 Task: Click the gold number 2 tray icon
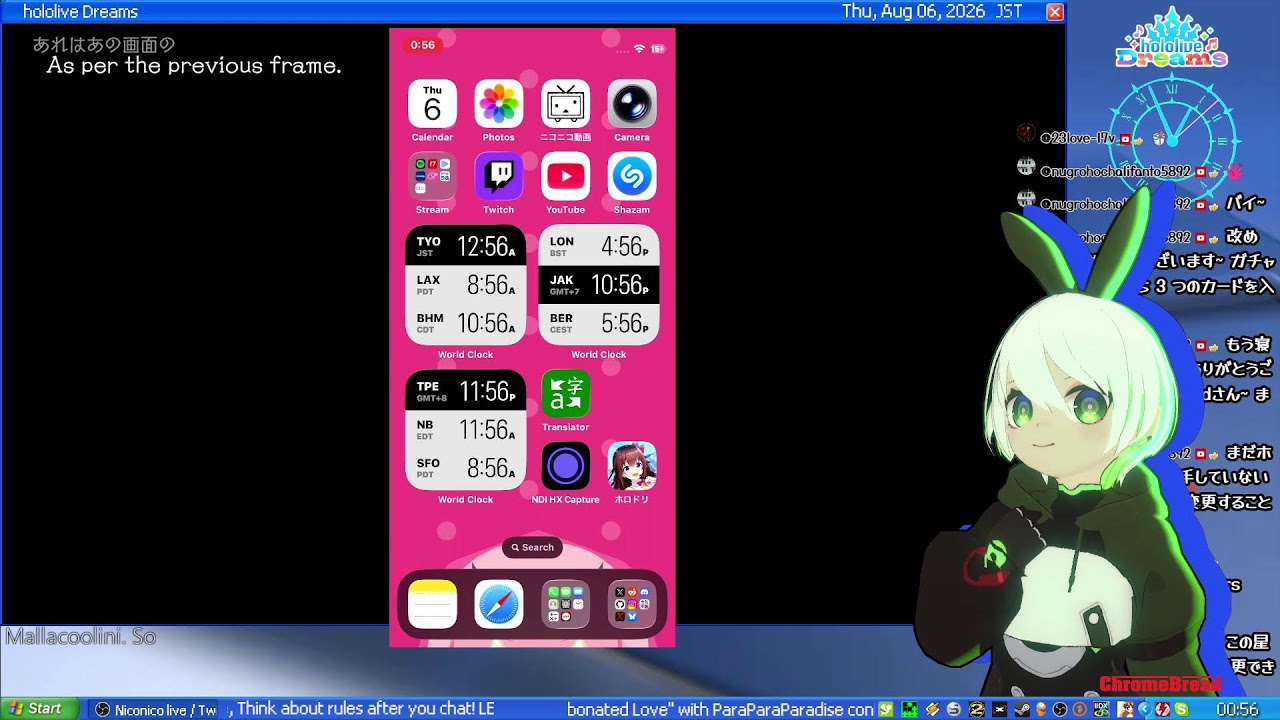[x=976, y=709]
